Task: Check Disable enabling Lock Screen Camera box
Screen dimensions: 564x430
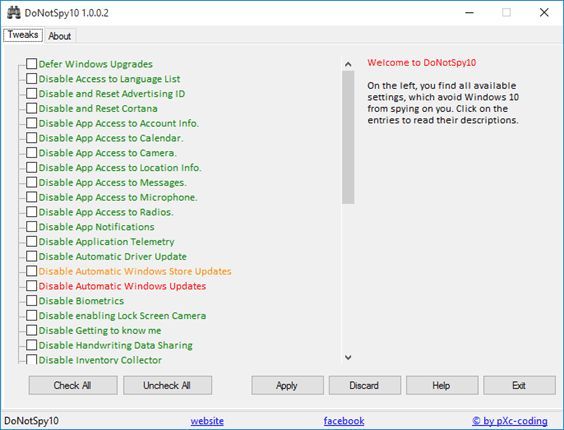Action: tap(31, 315)
